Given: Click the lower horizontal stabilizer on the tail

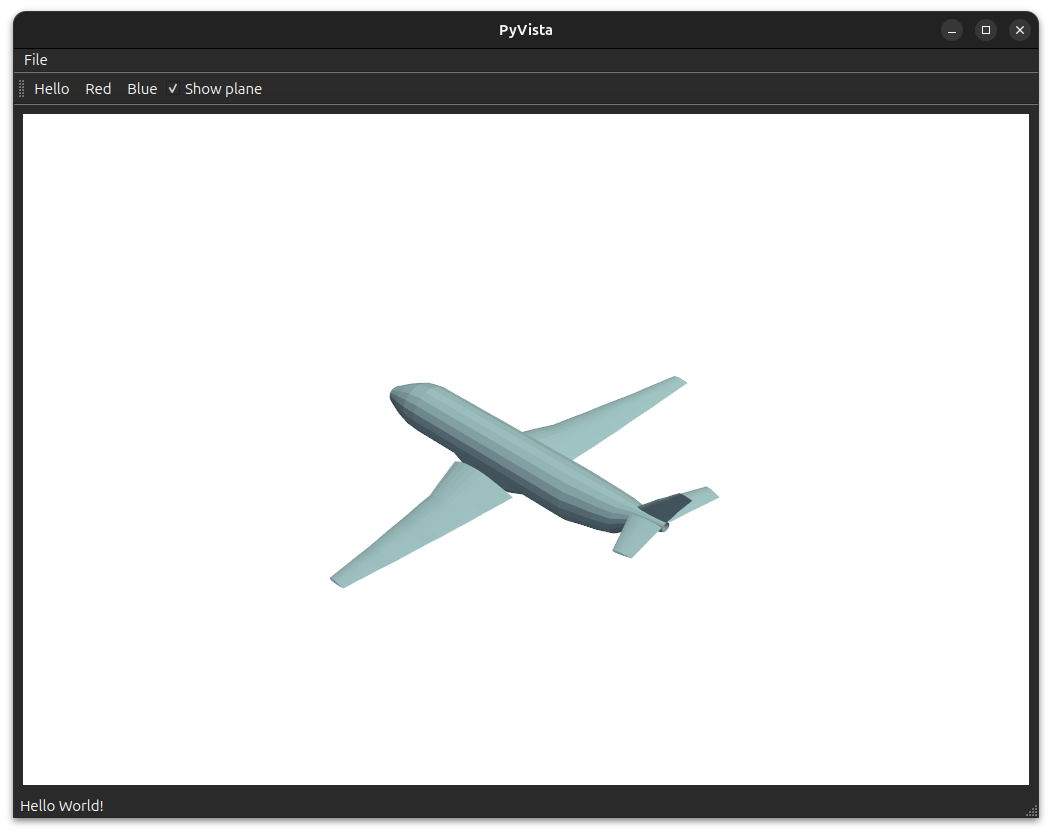Looking at the screenshot, I should coord(636,538).
